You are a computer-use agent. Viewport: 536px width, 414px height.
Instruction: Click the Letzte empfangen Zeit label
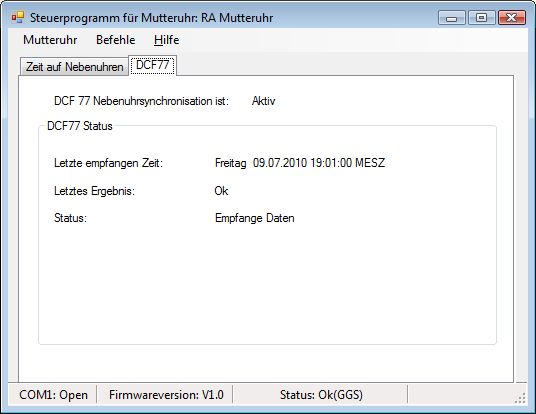pos(108,163)
